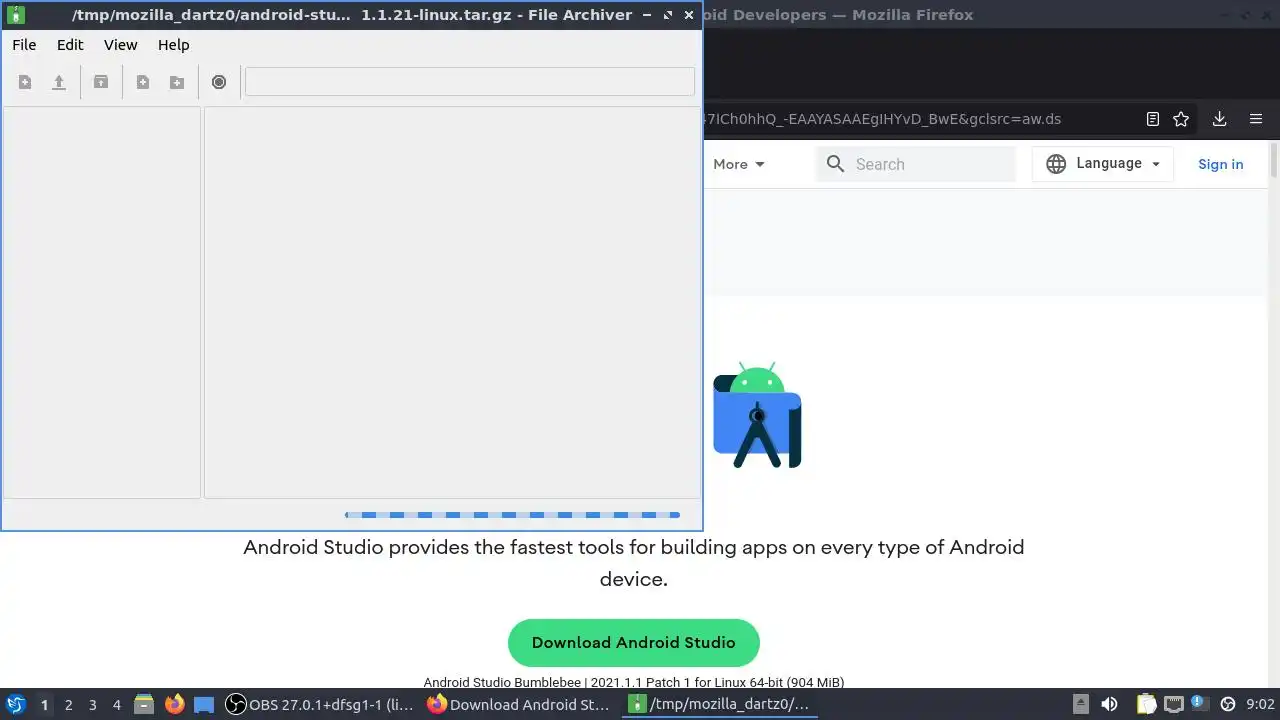Image resolution: width=1280 pixels, height=720 pixels.
Task: Click the Stop circular toolbar icon
Action: coord(219,82)
